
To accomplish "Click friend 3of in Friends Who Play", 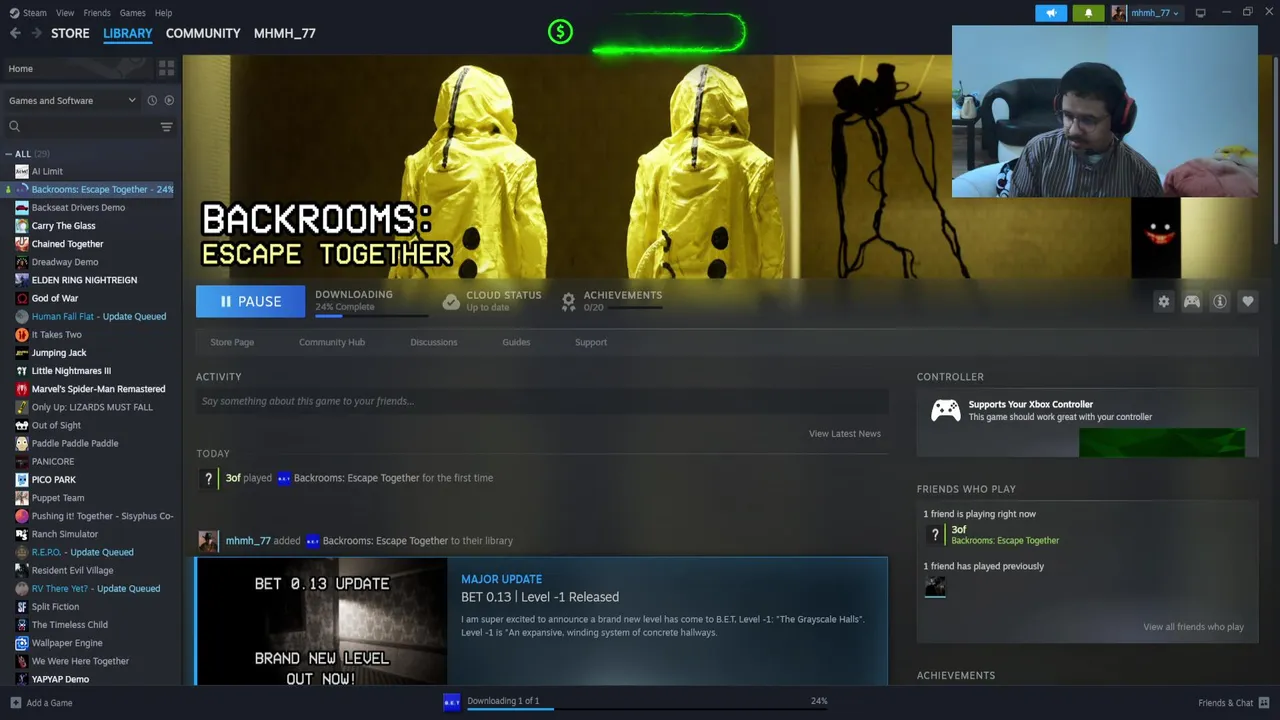I will [x=959, y=530].
